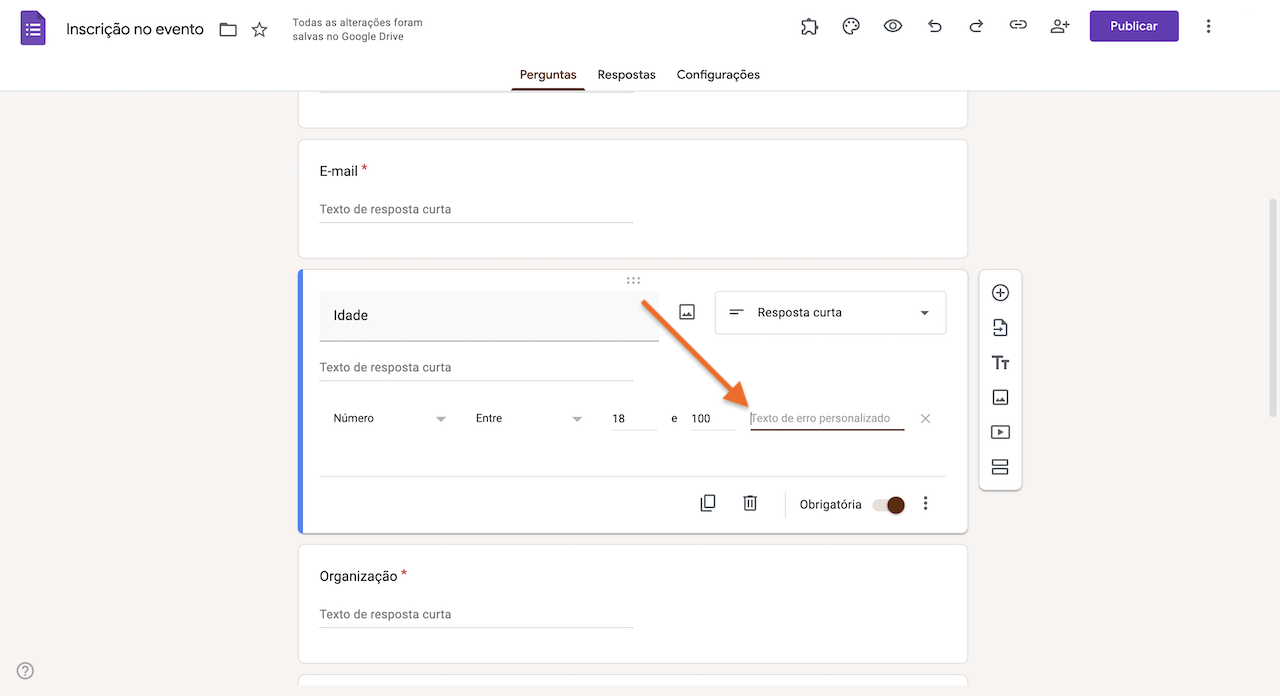The width and height of the screenshot is (1280, 696).
Task: Insert a new section from sidebar
Action: pyautogui.click(x=1000, y=466)
